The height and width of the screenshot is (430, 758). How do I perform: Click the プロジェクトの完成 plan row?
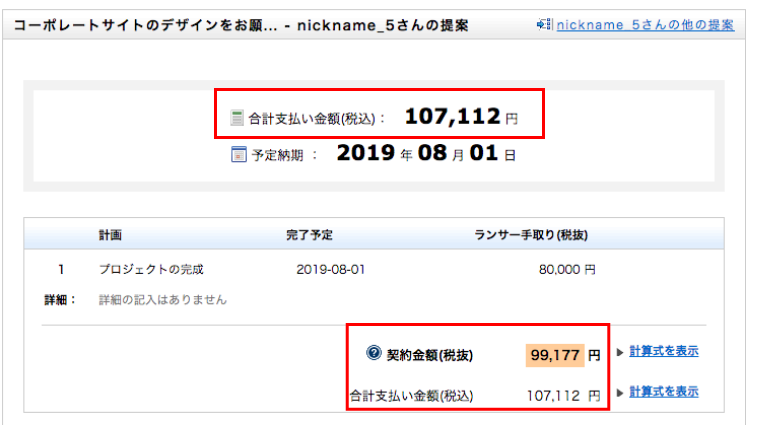coord(151,269)
